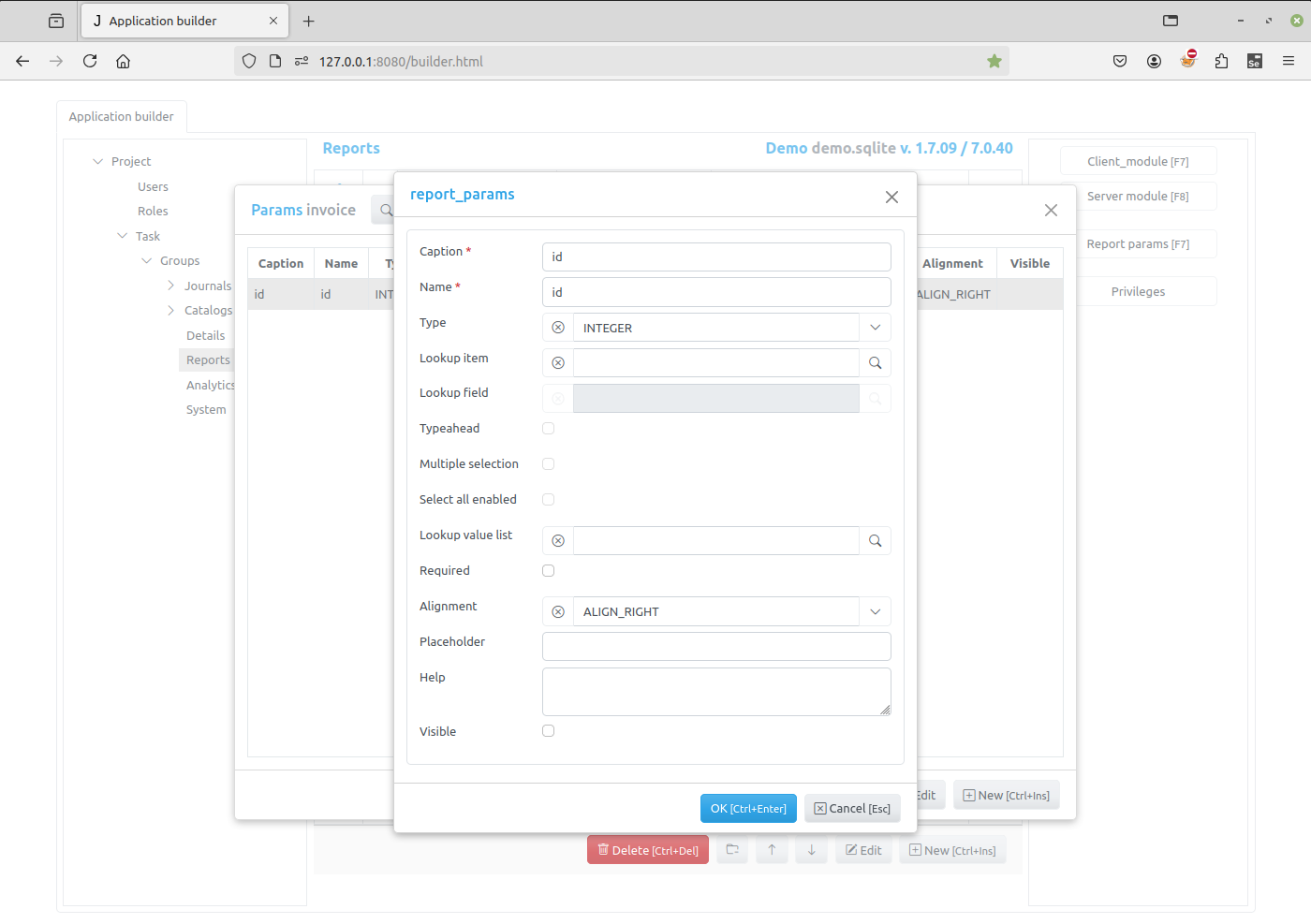Clear the Lookup value list field icon
Viewport: 1311px width, 924px height.
[x=558, y=541]
